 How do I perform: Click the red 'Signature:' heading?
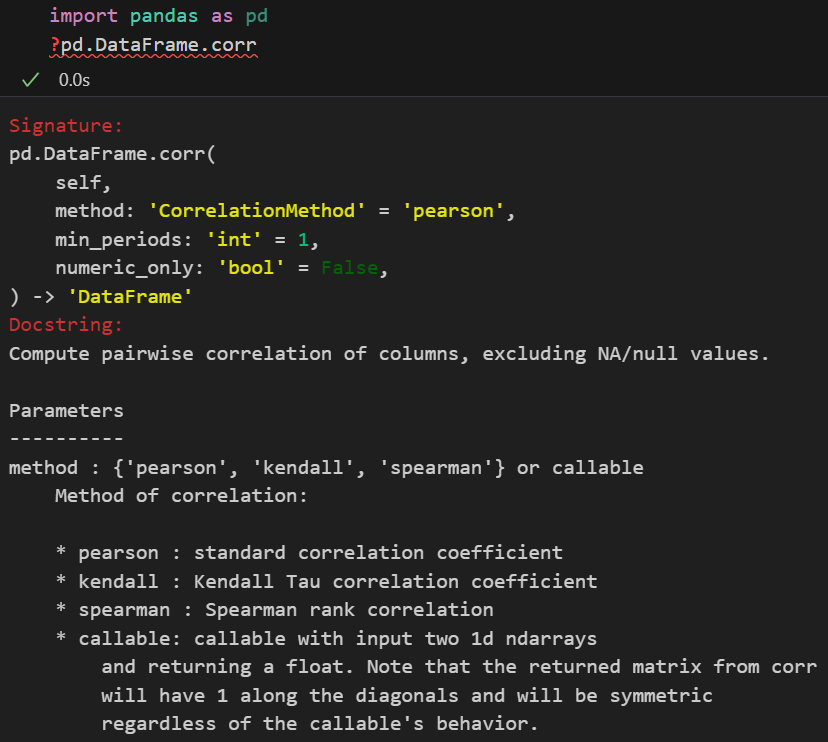(x=65, y=126)
